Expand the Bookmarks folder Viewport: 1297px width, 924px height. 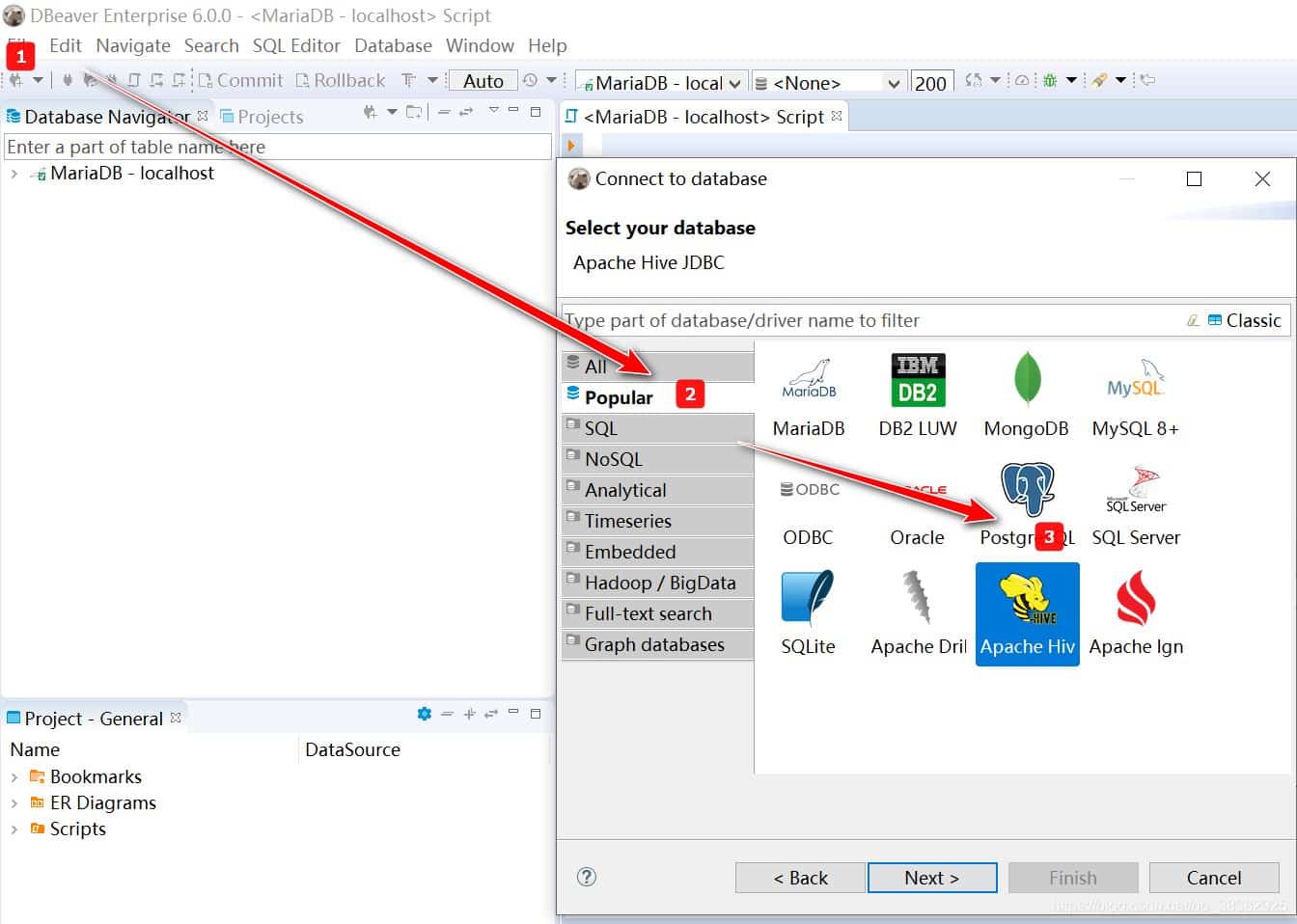pos(14,776)
